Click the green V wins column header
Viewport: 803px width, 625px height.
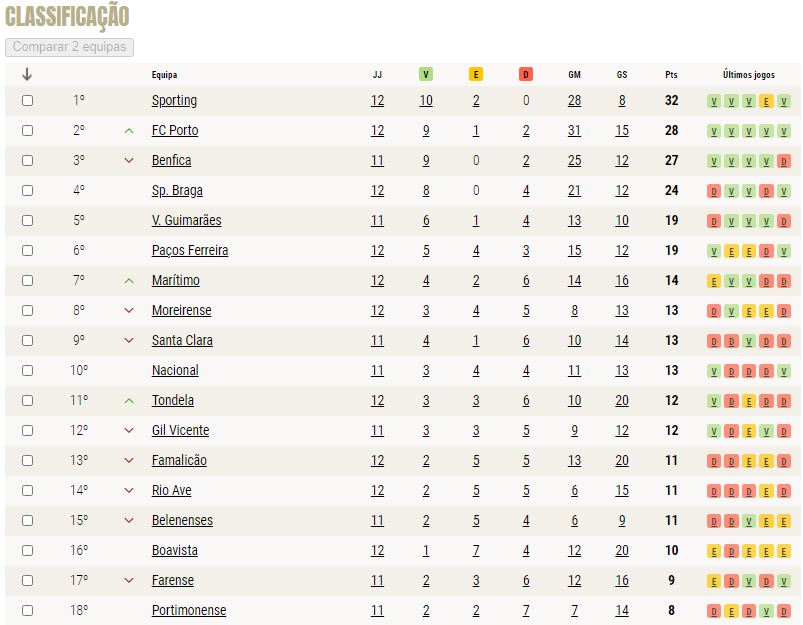point(426,75)
